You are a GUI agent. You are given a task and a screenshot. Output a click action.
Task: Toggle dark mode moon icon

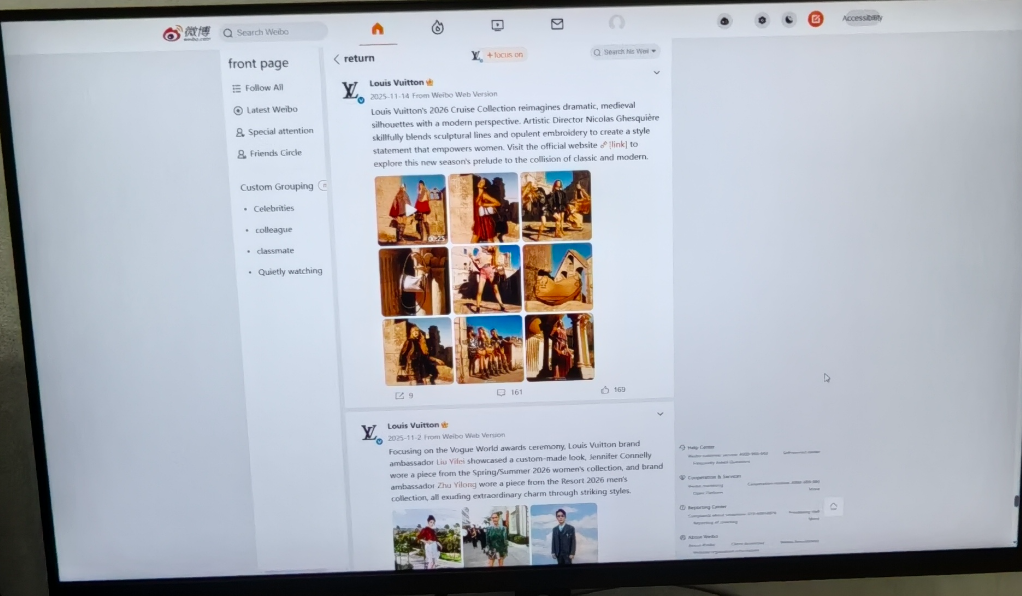[789, 20]
